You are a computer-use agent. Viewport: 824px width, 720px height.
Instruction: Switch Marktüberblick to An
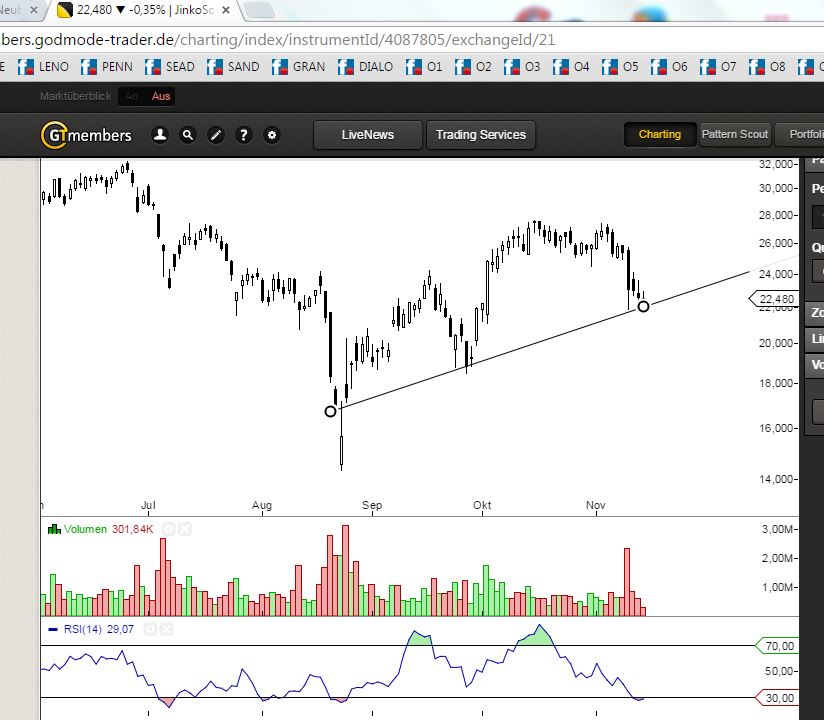[131, 96]
